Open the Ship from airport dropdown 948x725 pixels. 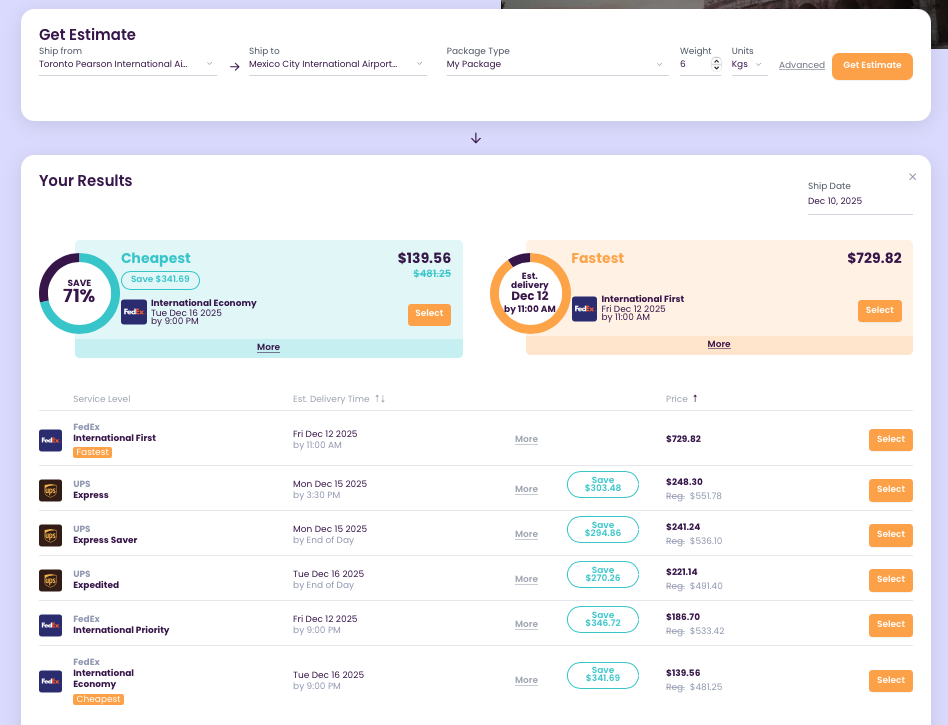[x=127, y=63]
